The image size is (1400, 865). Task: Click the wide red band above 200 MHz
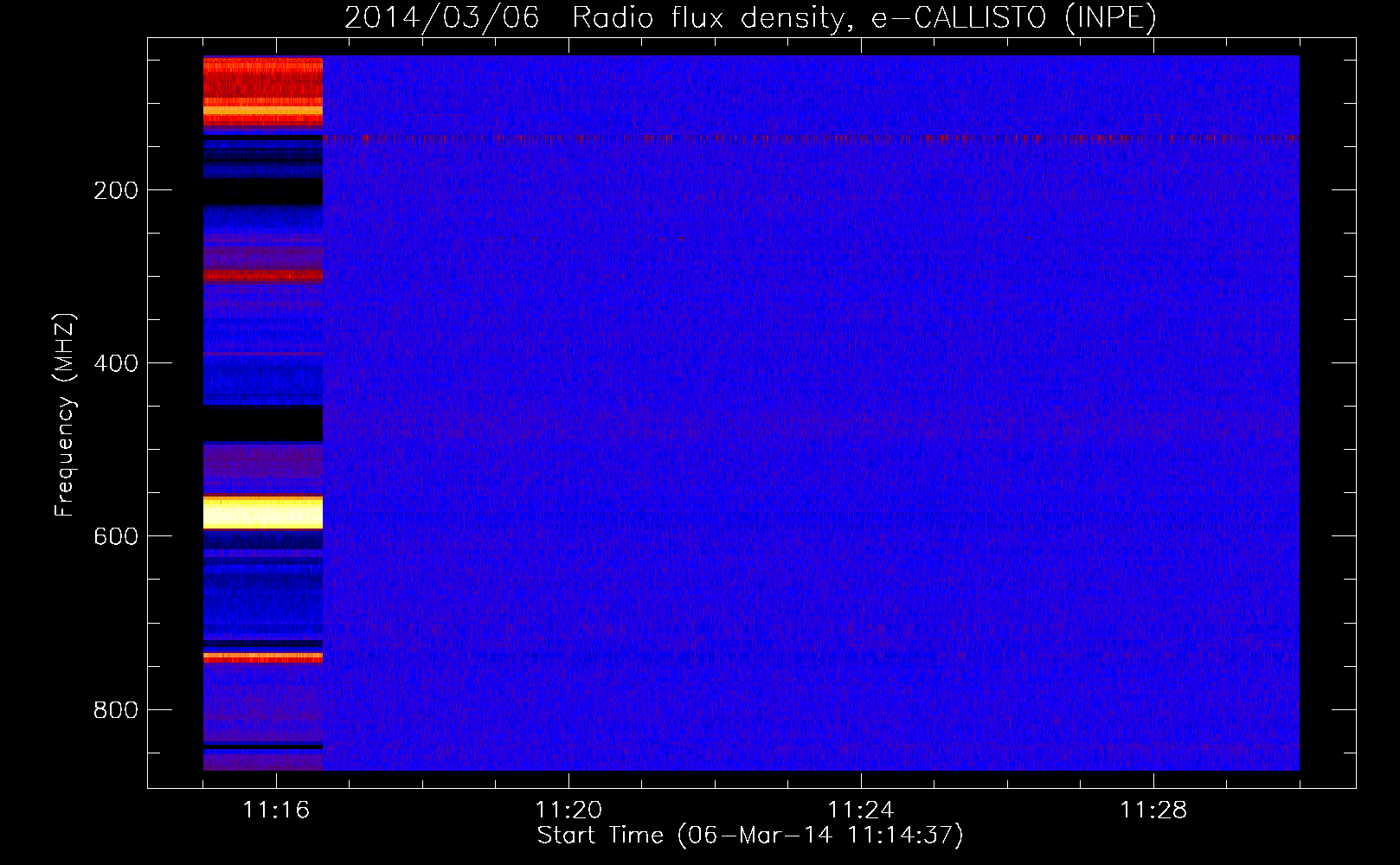coord(263,93)
